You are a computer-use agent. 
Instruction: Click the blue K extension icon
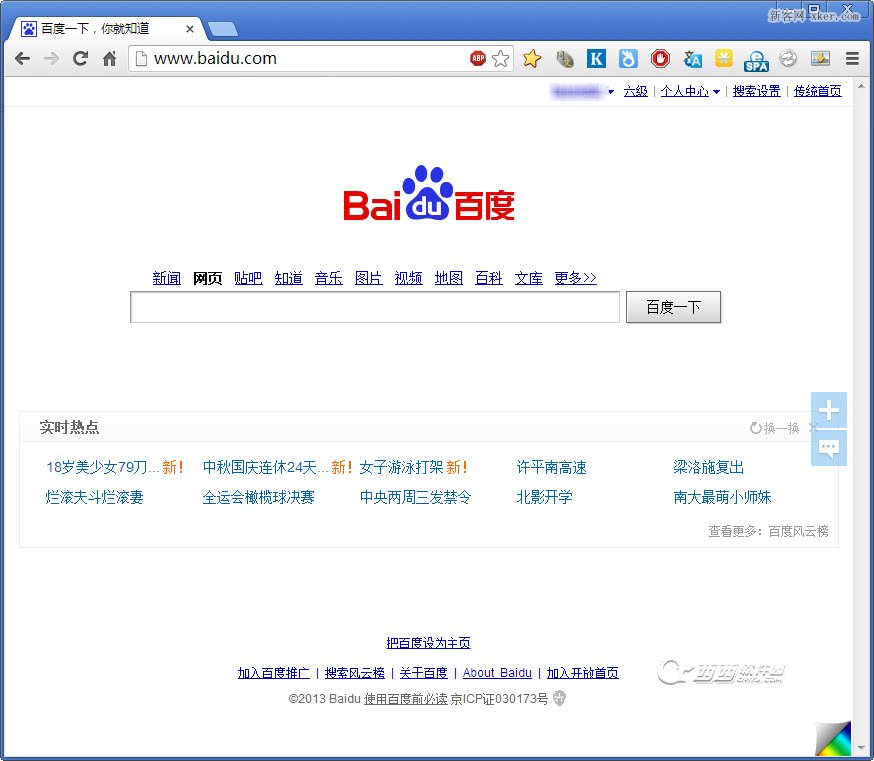(596, 59)
